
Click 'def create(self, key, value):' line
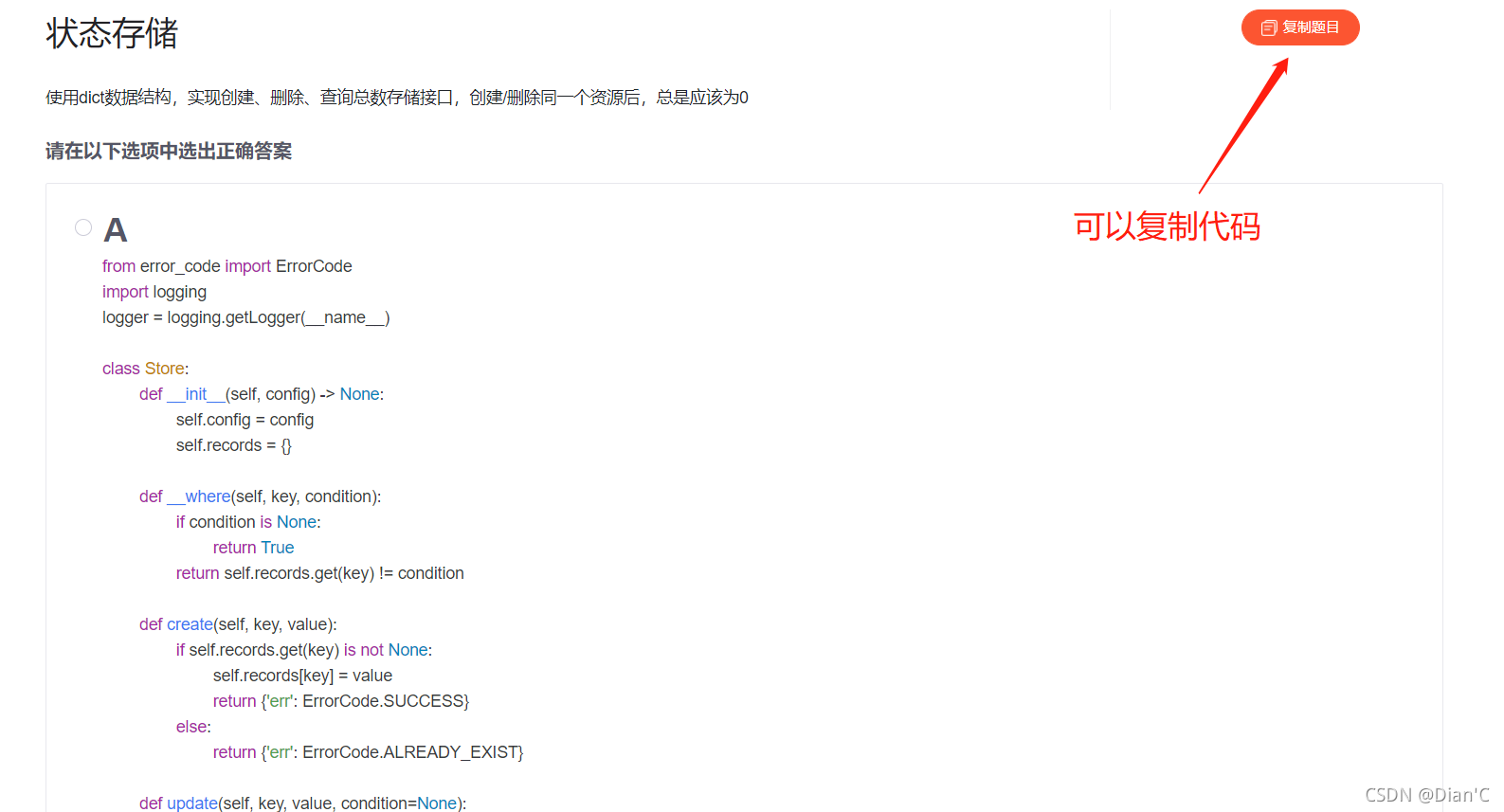238,624
